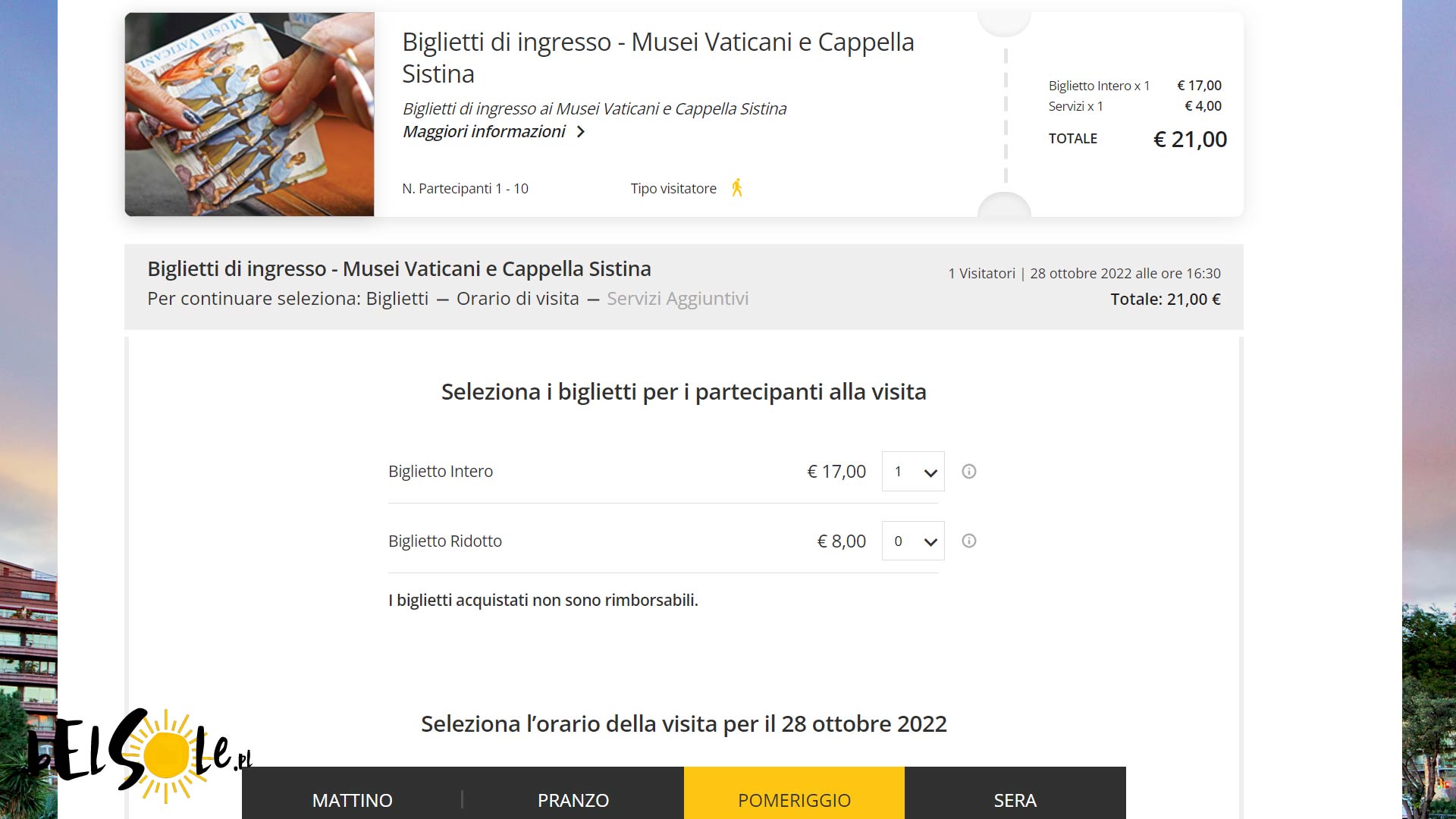Click the chevron next to Maggiori informazioni
Image resolution: width=1456 pixels, height=819 pixels.
coord(581,132)
